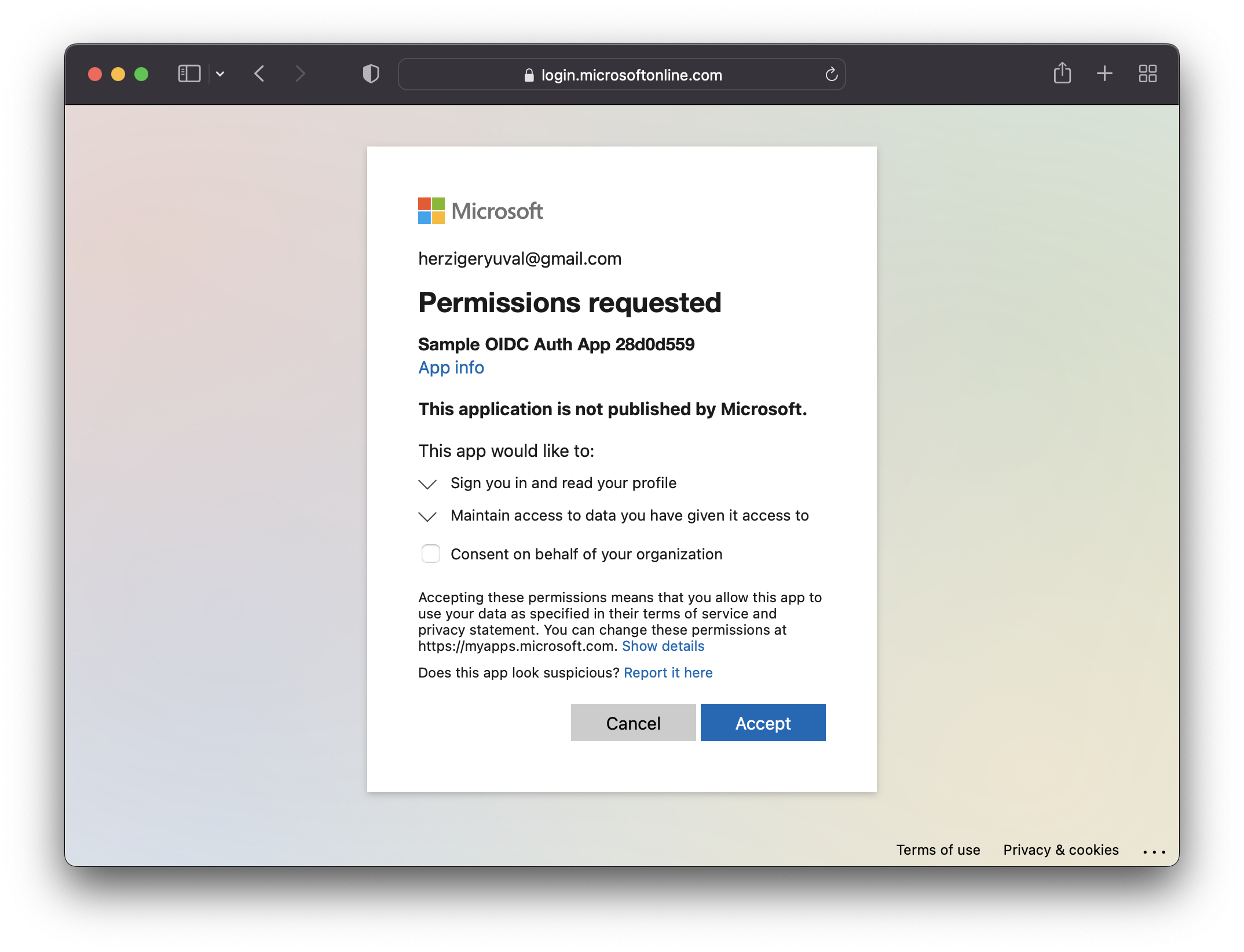Open the privacy shield report icon
The height and width of the screenshot is (952, 1244).
371,74
